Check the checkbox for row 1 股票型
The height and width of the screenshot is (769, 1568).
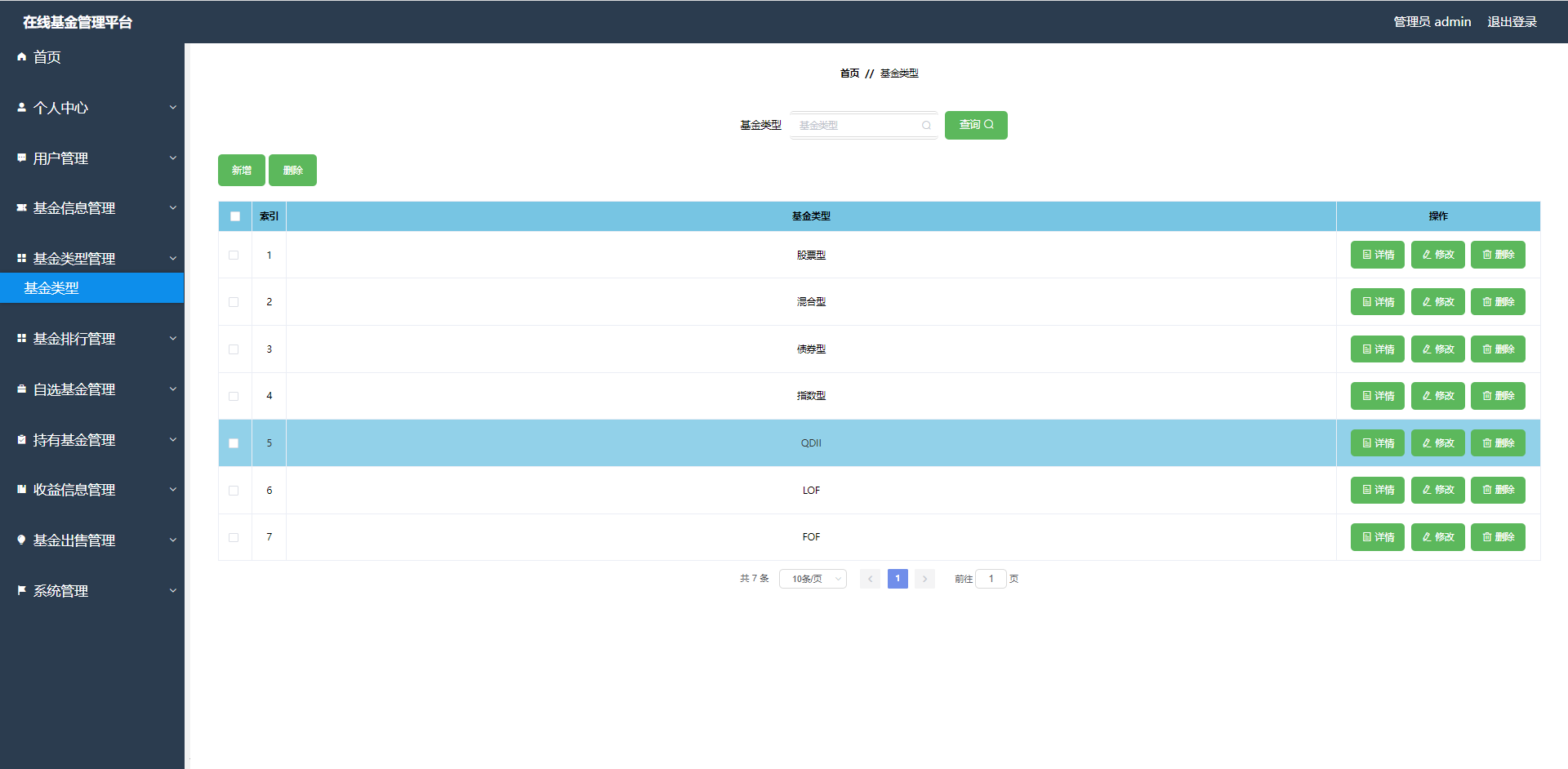point(234,255)
